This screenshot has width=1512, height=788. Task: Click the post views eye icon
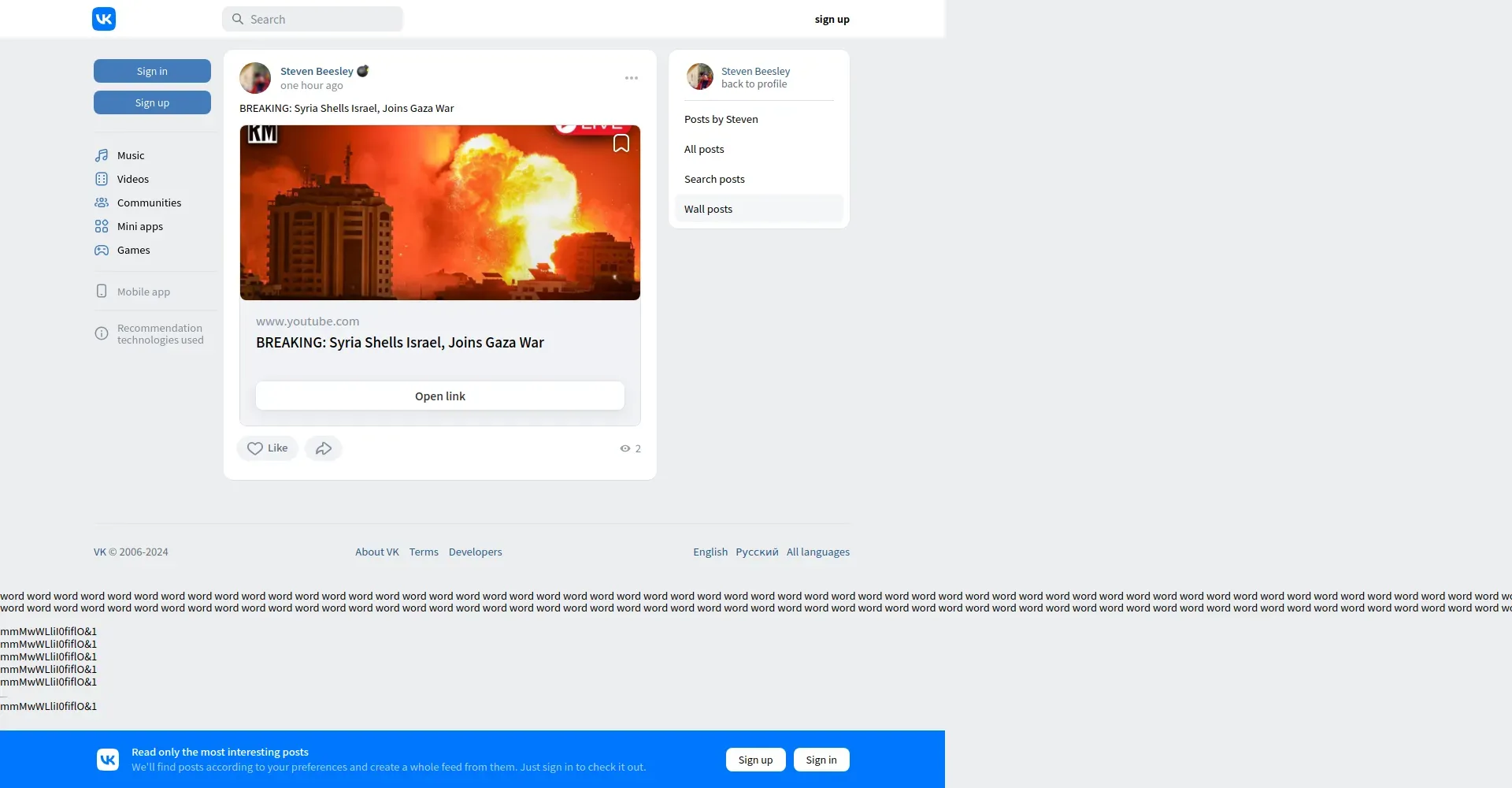(625, 448)
